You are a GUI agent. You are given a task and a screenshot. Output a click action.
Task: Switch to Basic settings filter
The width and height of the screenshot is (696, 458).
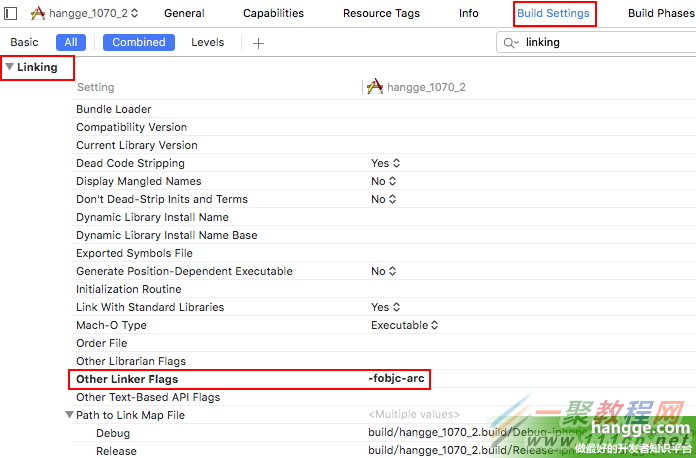pyautogui.click(x=25, y=43)
